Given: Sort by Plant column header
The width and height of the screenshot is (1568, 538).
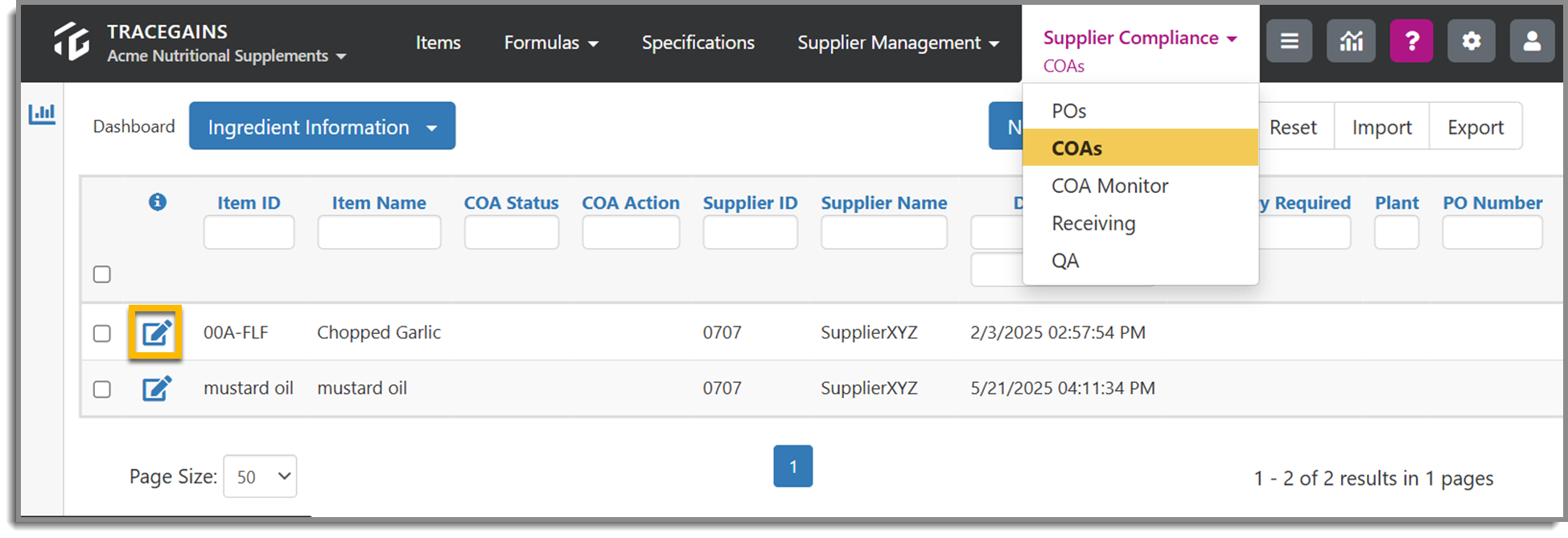Looking at the screenshot, I should (x=1397, y=203).
